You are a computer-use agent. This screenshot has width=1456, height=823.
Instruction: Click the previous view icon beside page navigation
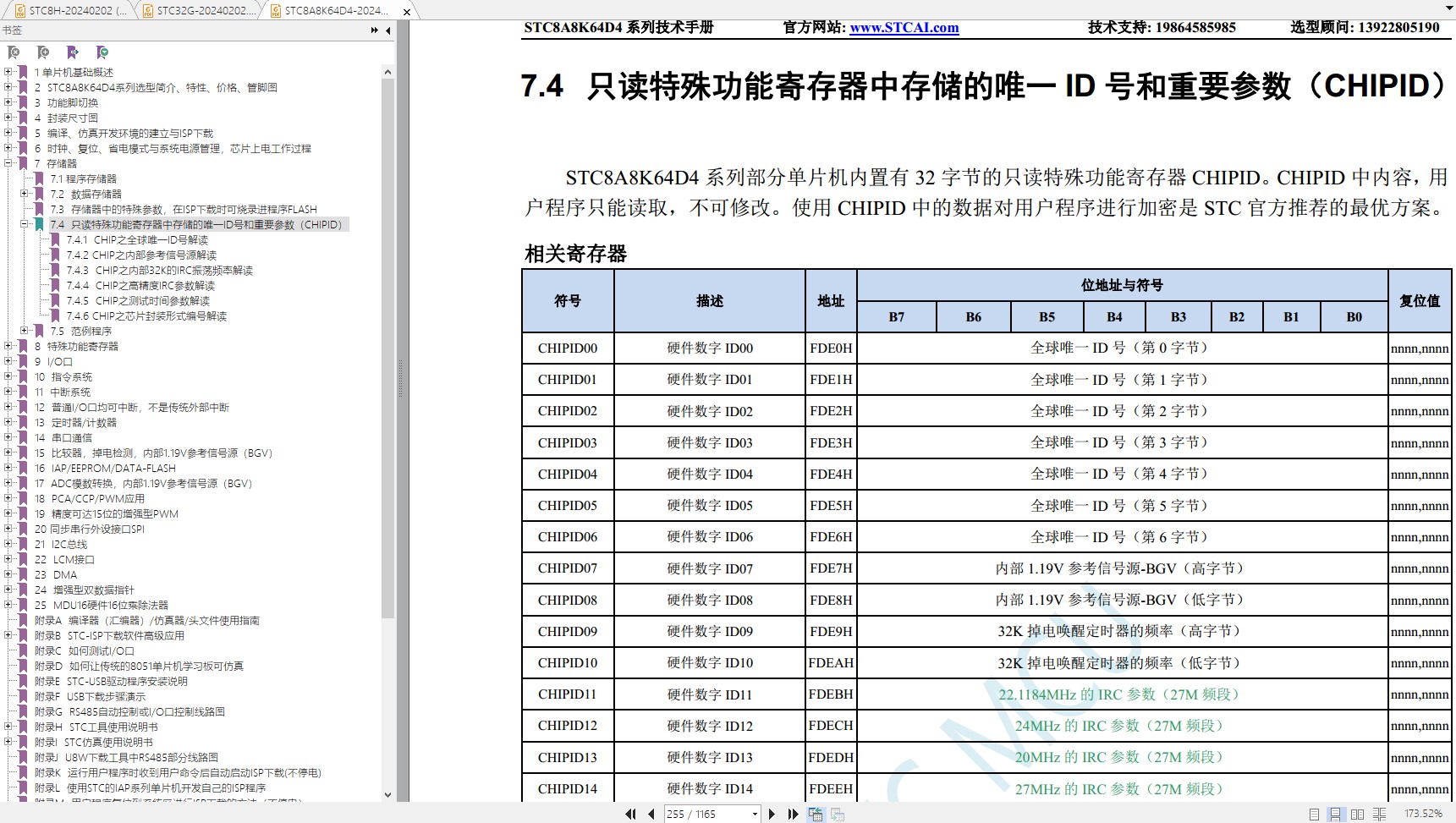click(816, 814)
